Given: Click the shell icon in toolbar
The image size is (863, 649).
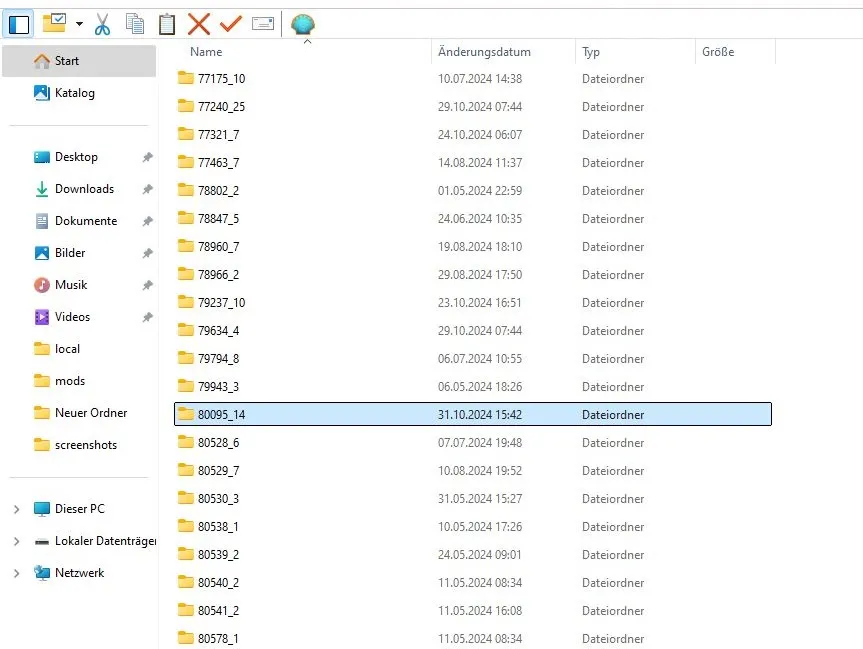Looking at the screenshot, I should pos(303,23).
